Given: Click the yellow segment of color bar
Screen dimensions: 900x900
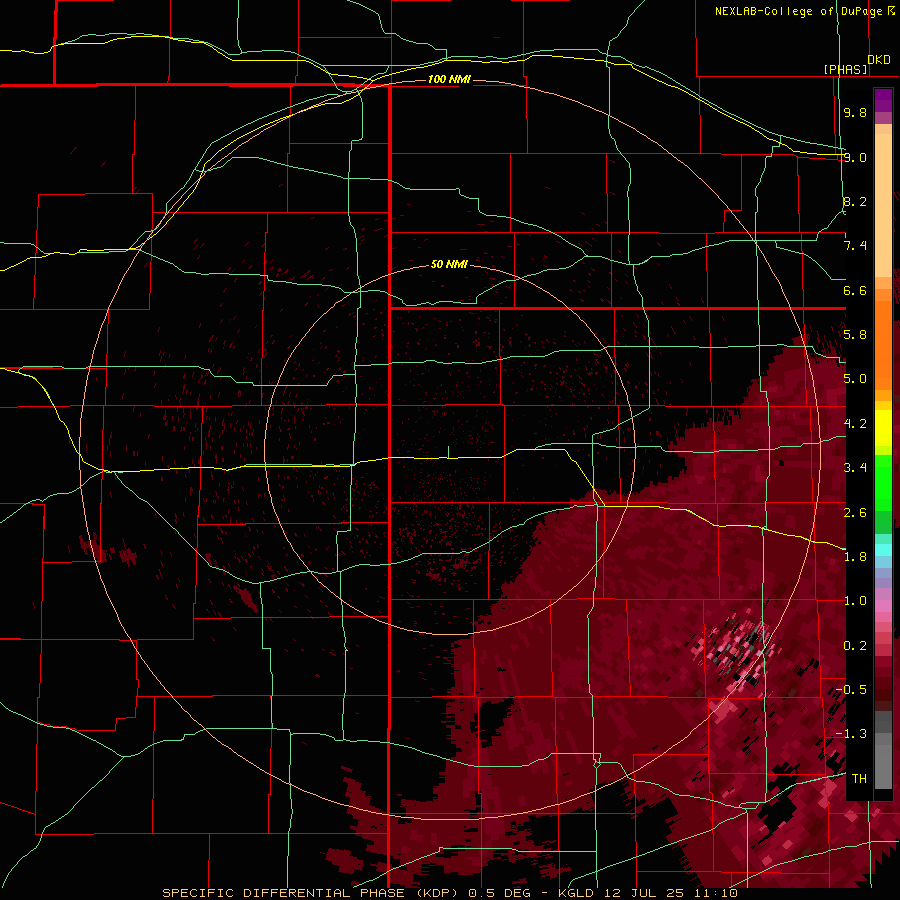Looking at the screenshot, I should [883, 428].
